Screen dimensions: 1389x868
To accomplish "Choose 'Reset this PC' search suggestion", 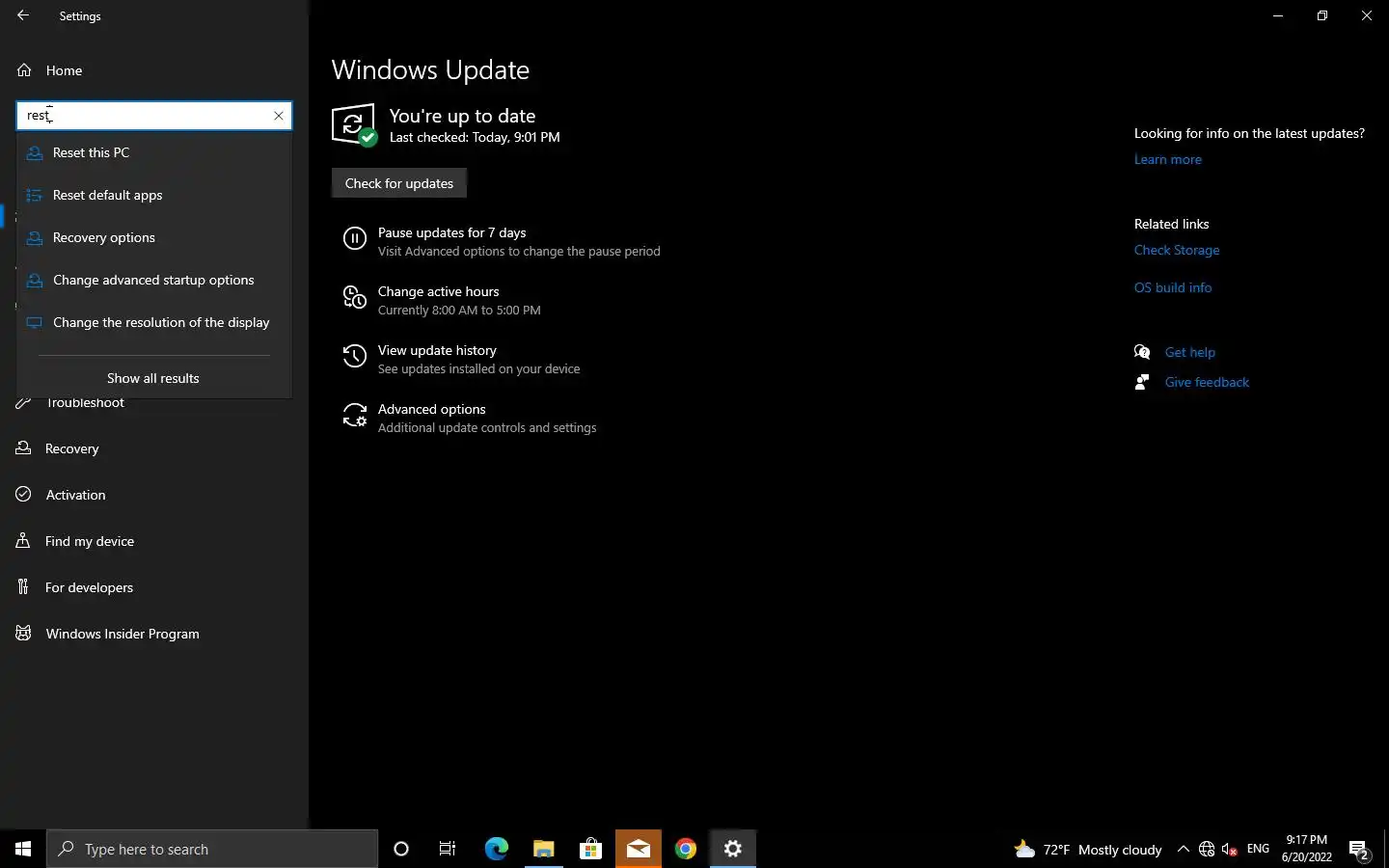I will (x=154, y=152).
